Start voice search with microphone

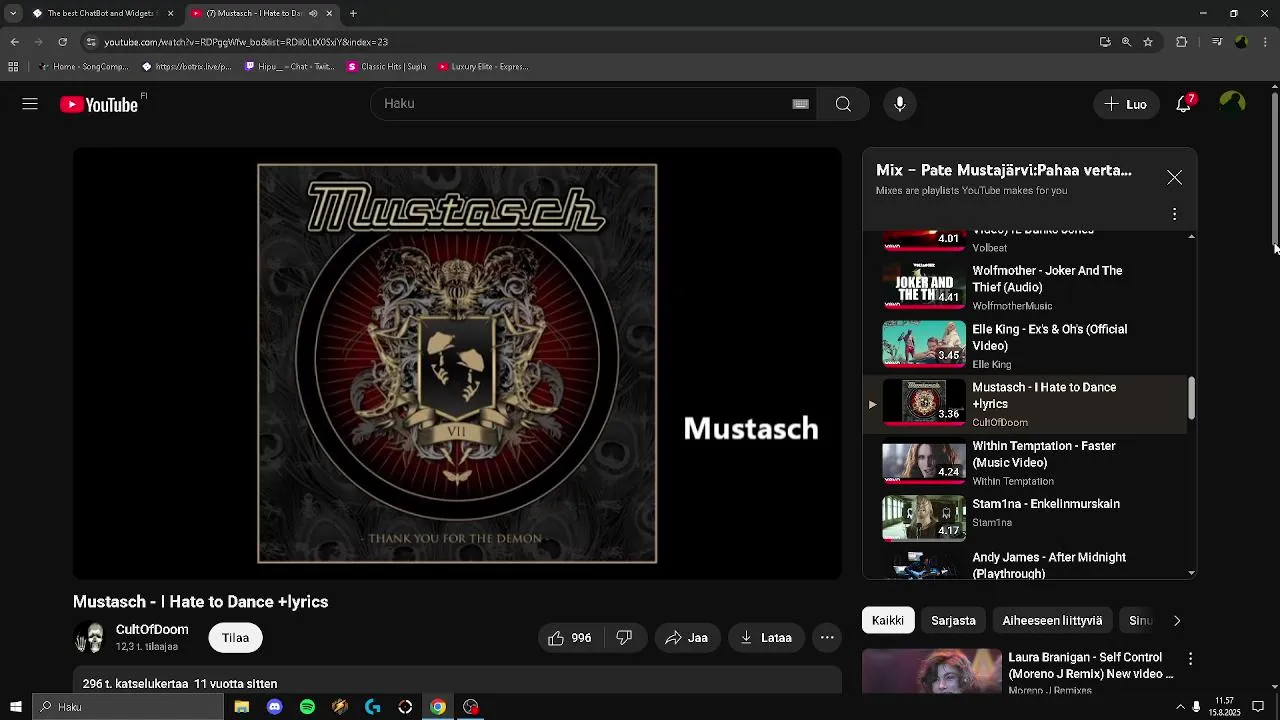pos(900,104)
